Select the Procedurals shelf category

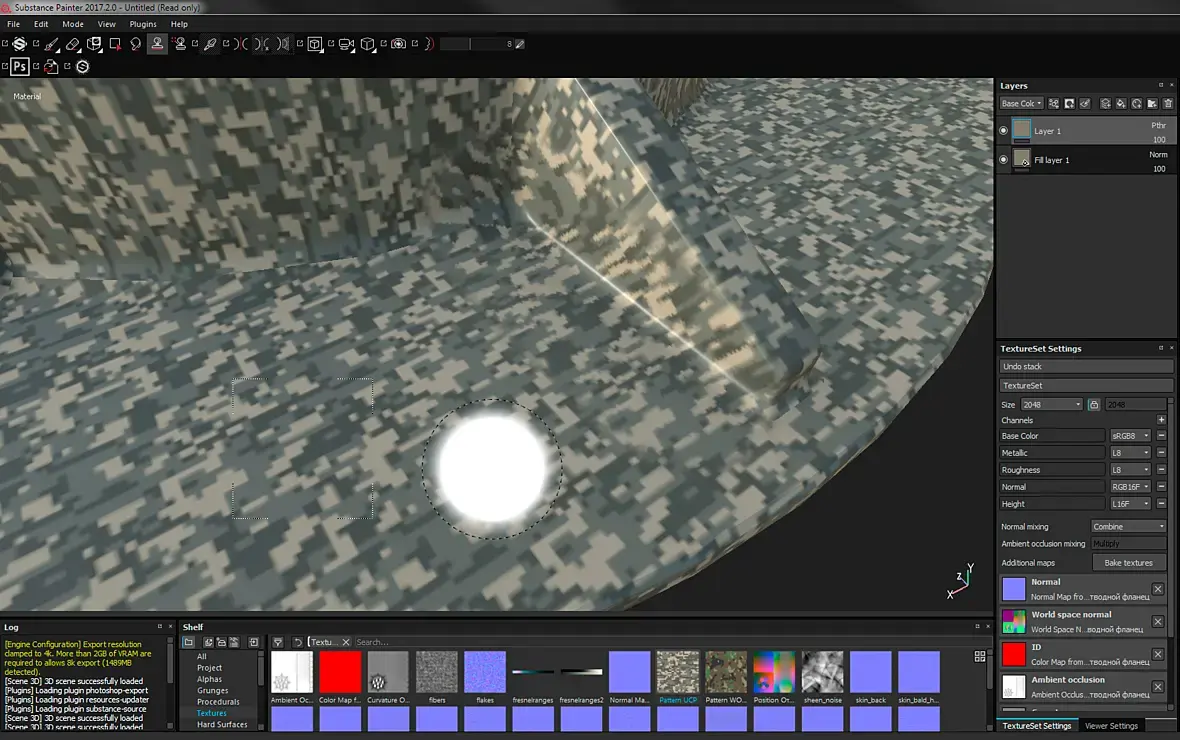218,702
